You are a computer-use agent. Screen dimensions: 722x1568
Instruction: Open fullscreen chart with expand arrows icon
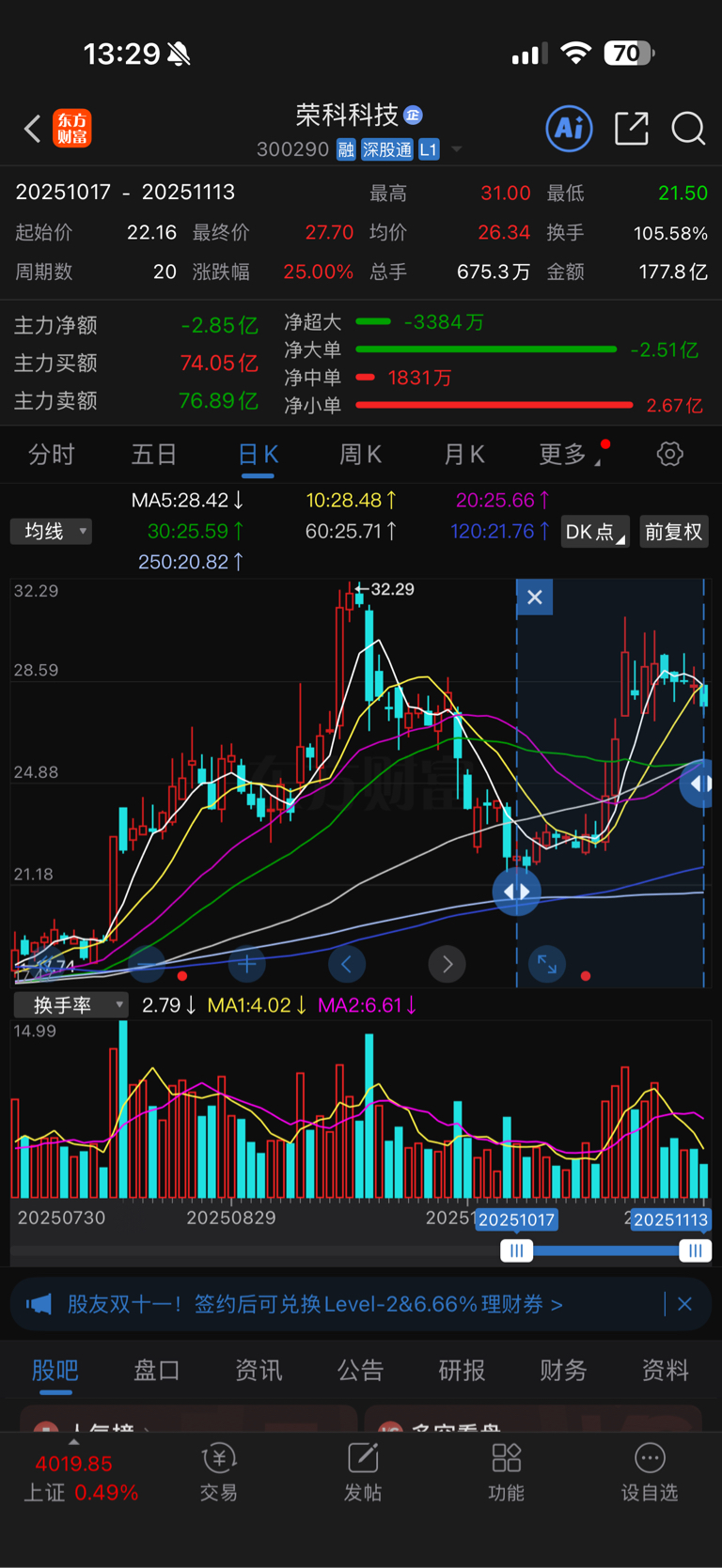coord(547,964)
